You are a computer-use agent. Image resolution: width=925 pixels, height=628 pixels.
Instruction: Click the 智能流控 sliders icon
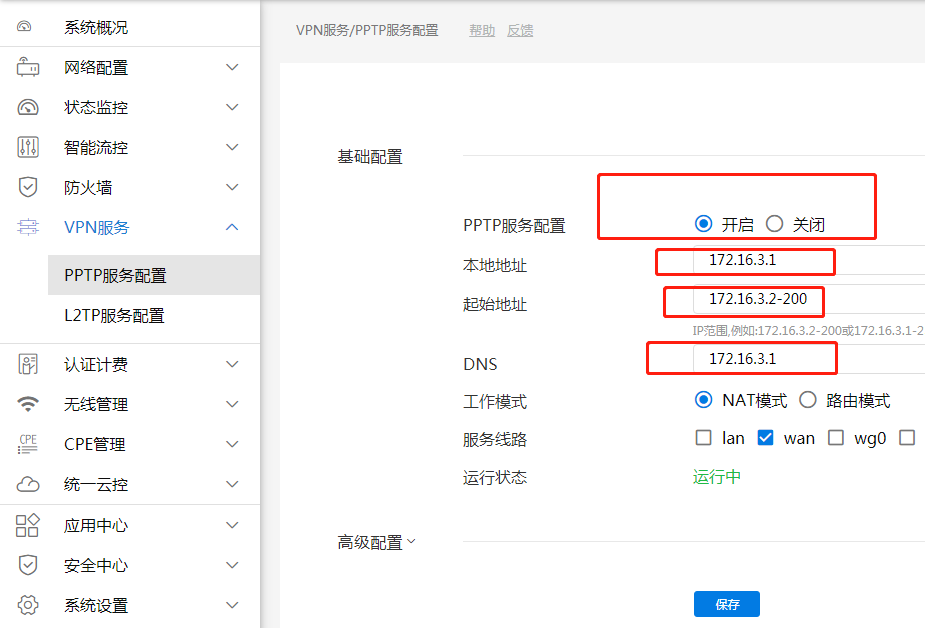(x=28, y=148)
